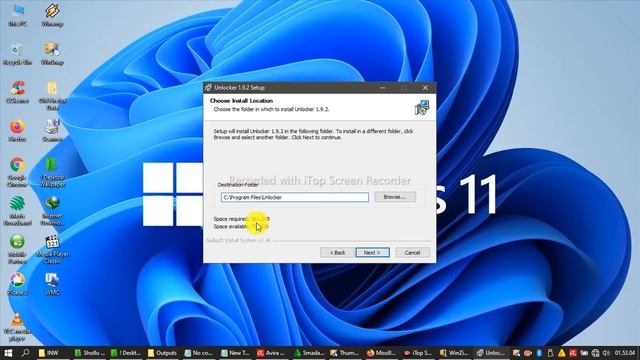Go Back in Unlocker Setup
The height and width of the screenshot is (360, 640).
tap(337, 253)
